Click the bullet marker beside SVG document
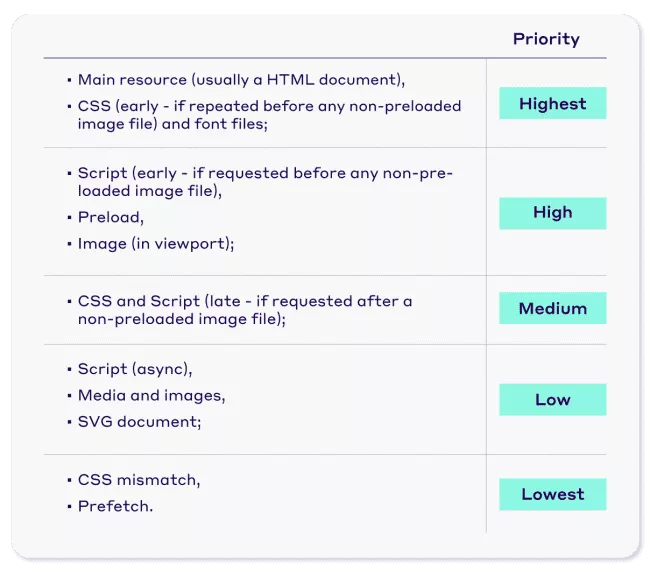Viewport: 650px width, 577px height. click(69, 422)
